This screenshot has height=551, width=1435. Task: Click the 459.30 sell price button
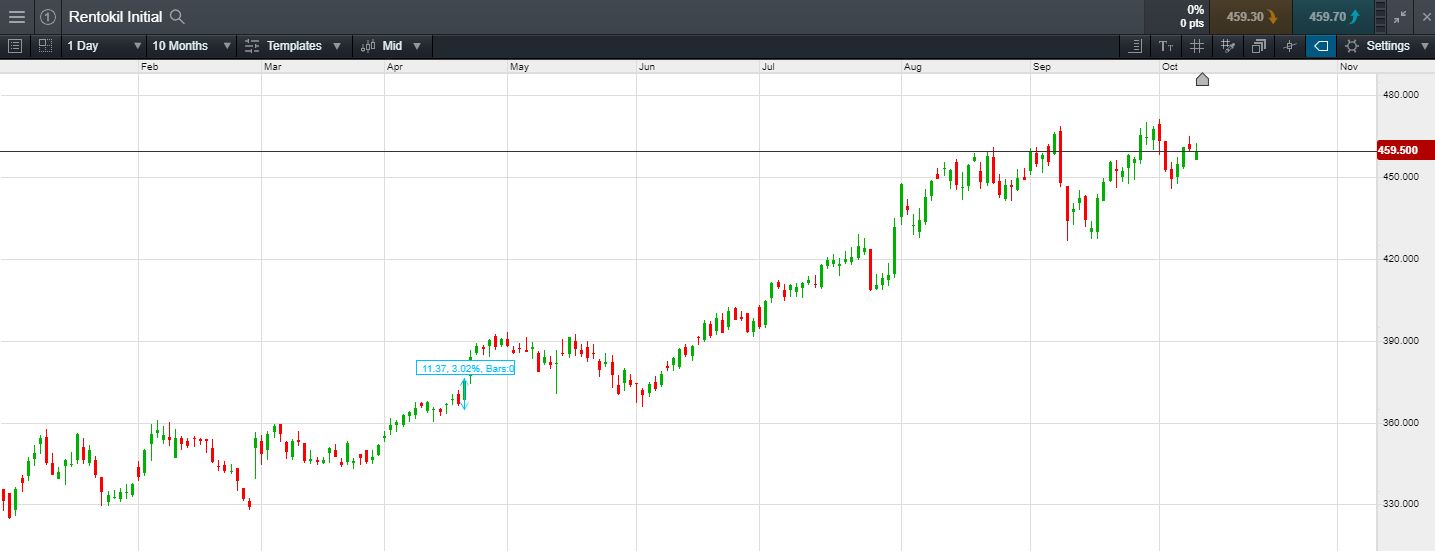[x=1250, y=17]
